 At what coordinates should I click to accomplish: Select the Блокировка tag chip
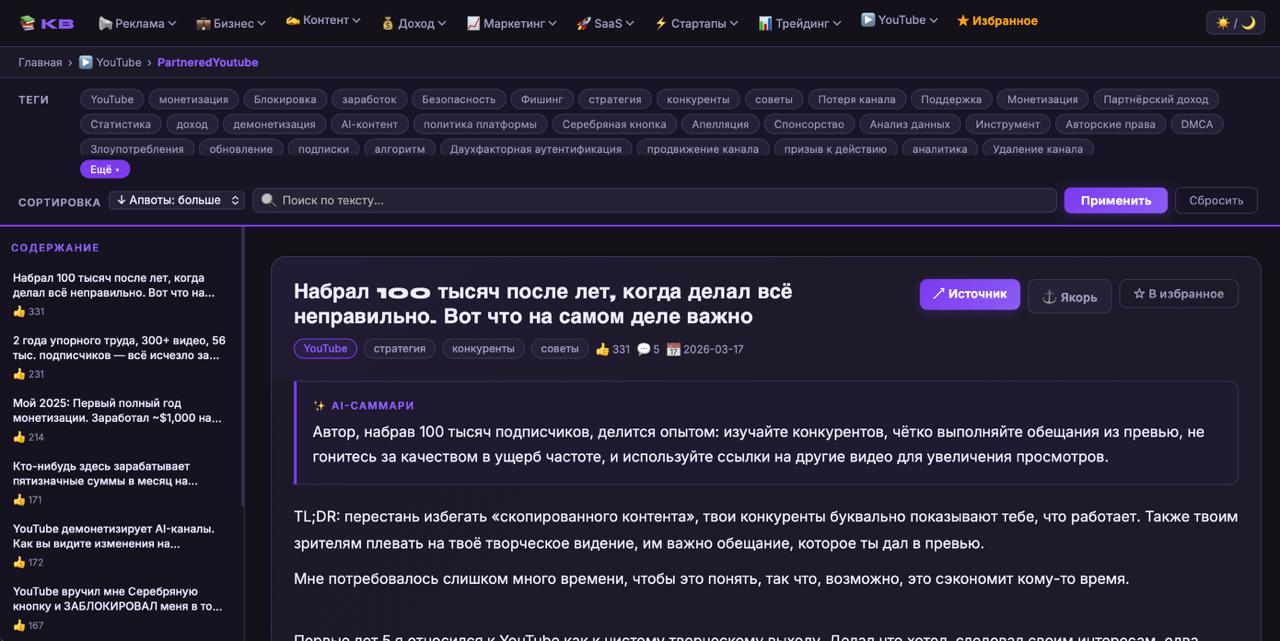285,99
